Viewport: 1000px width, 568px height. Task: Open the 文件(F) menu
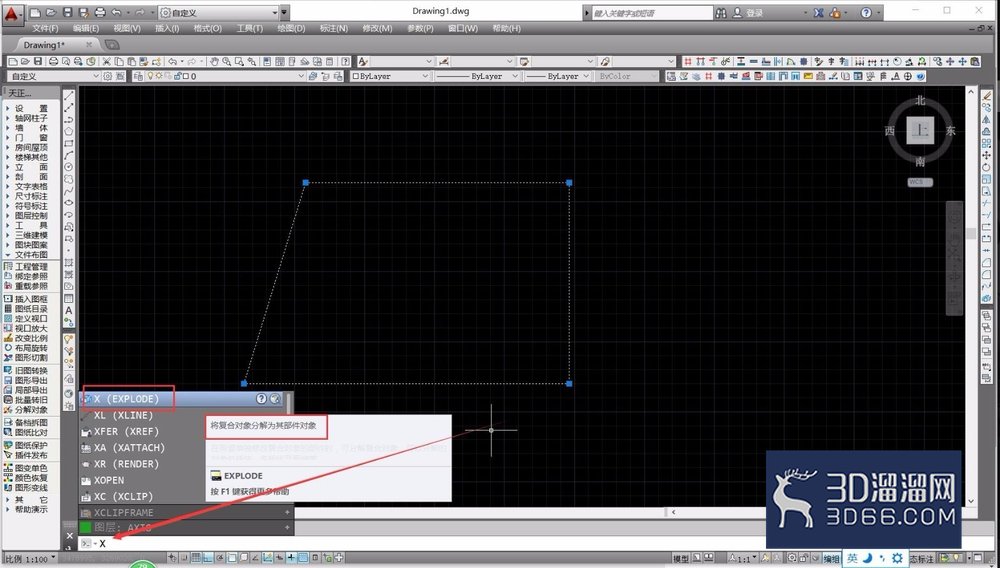click(x=45, y=29)
